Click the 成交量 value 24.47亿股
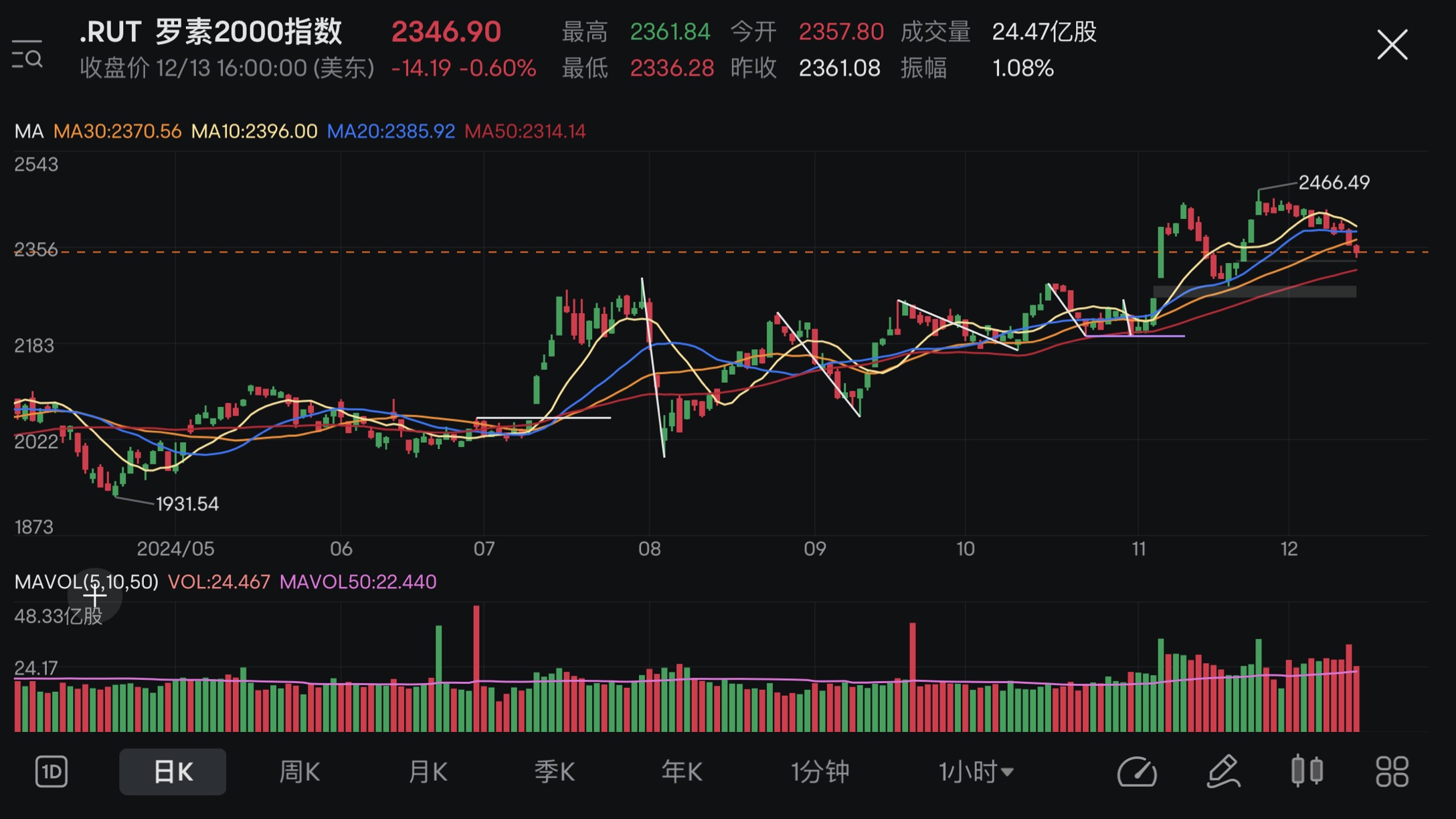1456x819 pixels. tap(1044, 32)
